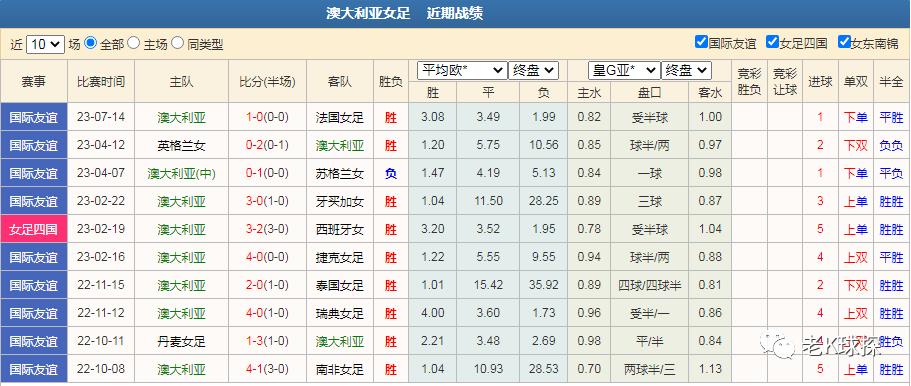The width and height of the screenshot is (911, 386).
Task: Click the 比分(半场) column header
Action: [267, 81]
